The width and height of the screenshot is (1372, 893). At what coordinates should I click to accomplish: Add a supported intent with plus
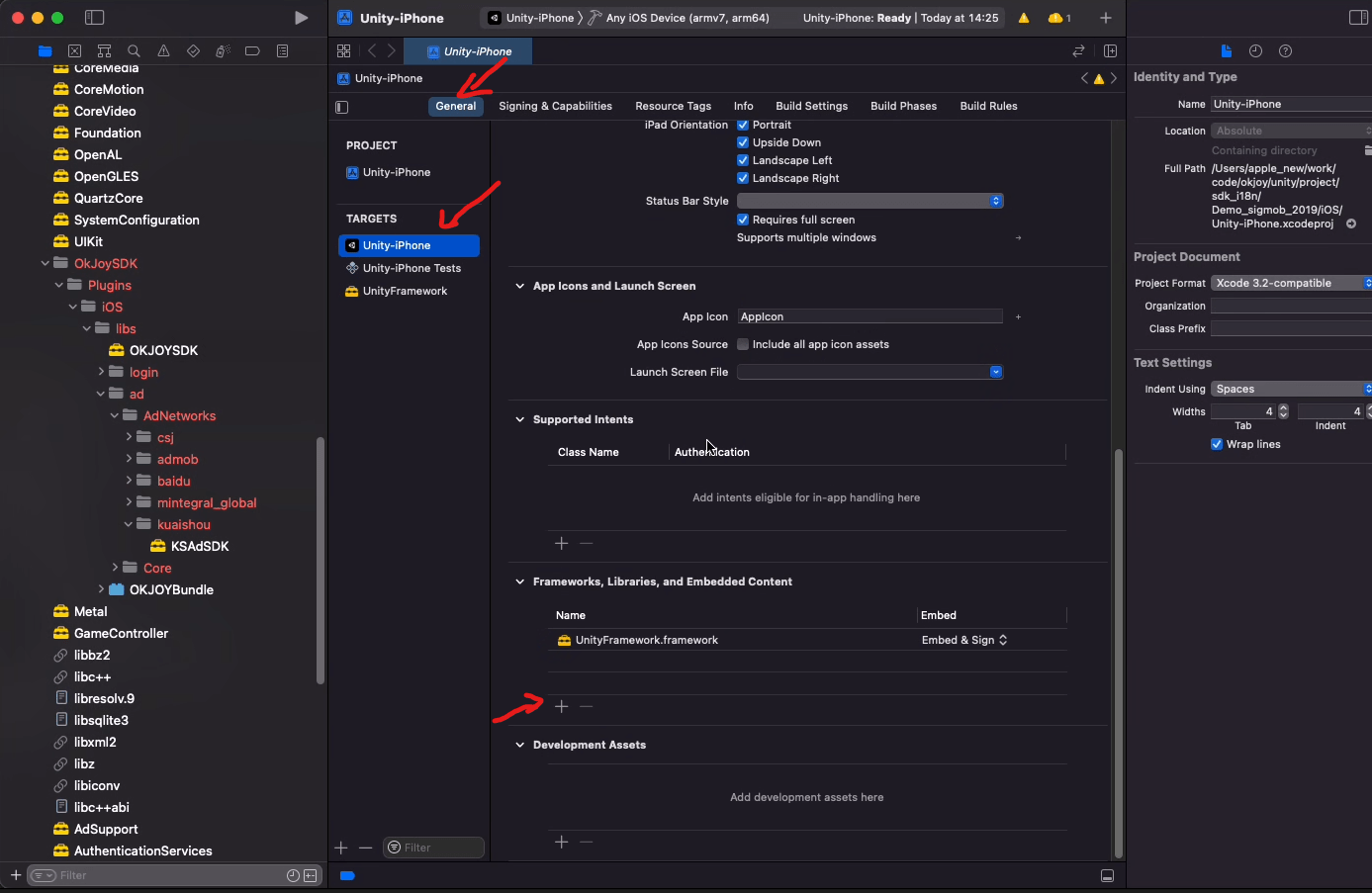[561, 543]
